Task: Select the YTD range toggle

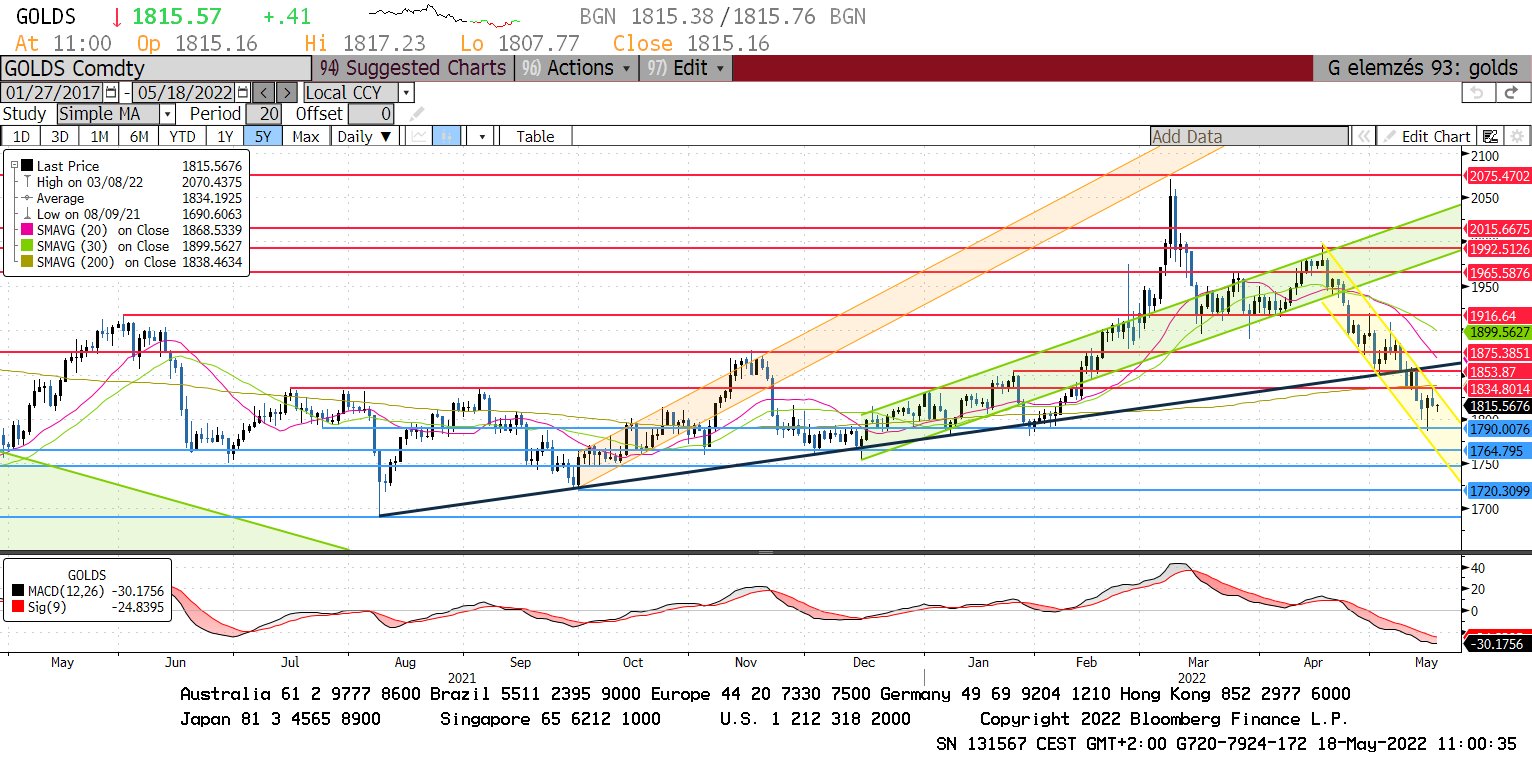Action: (182, 136)
